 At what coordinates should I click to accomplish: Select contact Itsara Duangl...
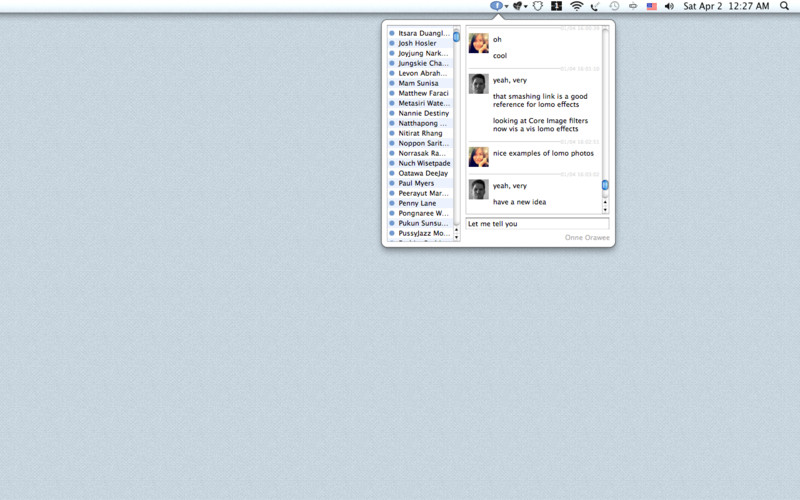420,33
